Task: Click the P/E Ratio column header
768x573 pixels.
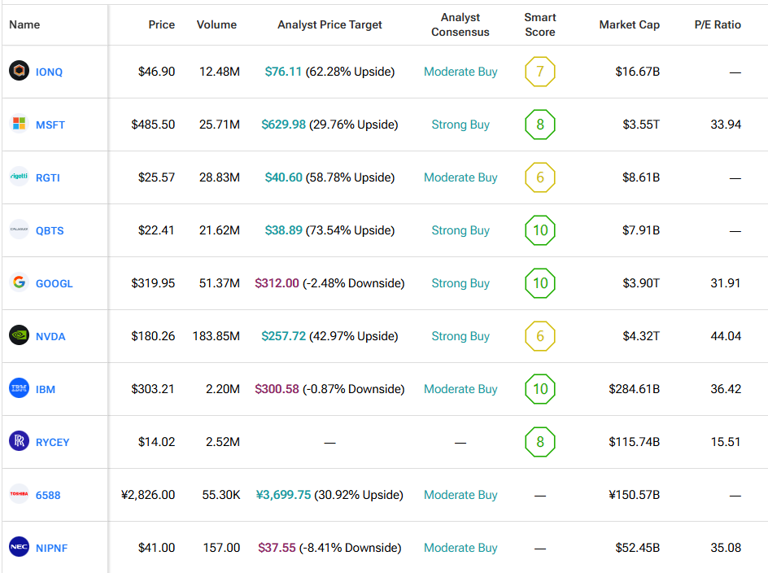Action: pos(717,25)
